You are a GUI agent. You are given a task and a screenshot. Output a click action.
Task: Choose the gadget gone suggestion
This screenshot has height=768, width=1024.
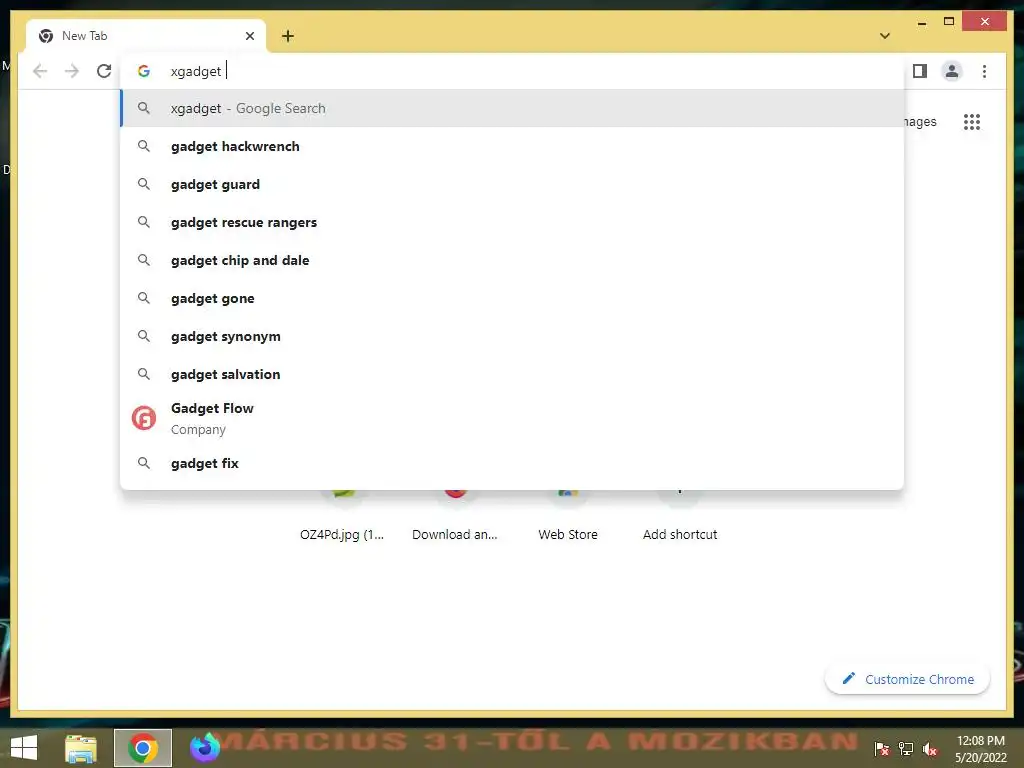(512, 298)
